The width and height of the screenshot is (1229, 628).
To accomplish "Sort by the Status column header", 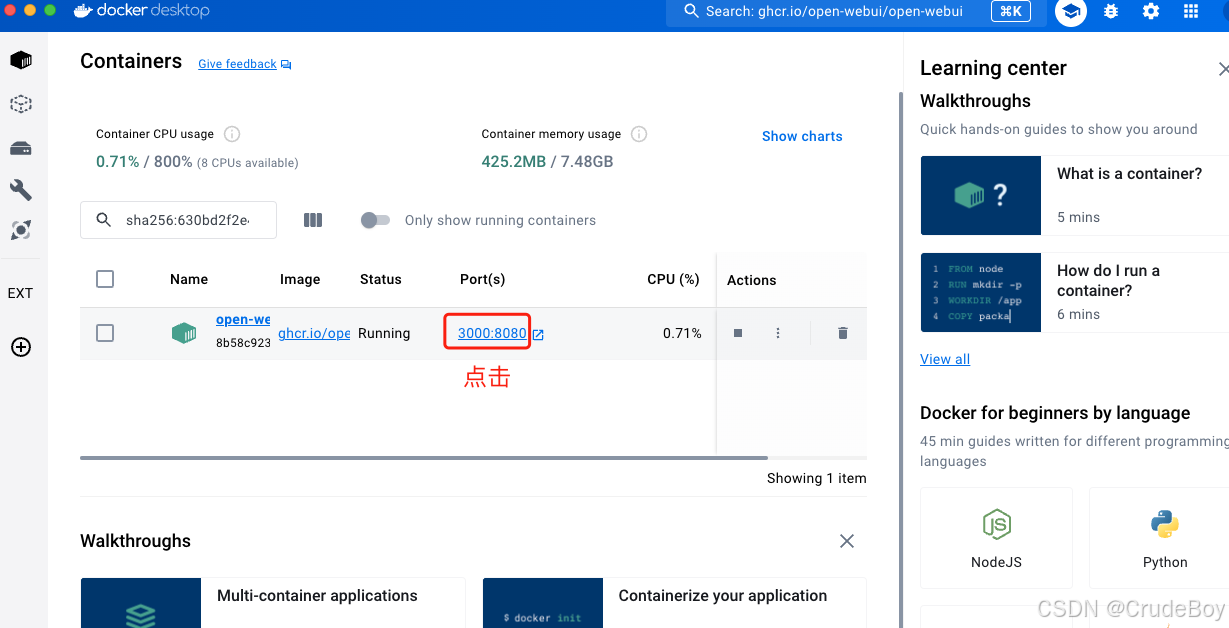I will coord(381,279).
